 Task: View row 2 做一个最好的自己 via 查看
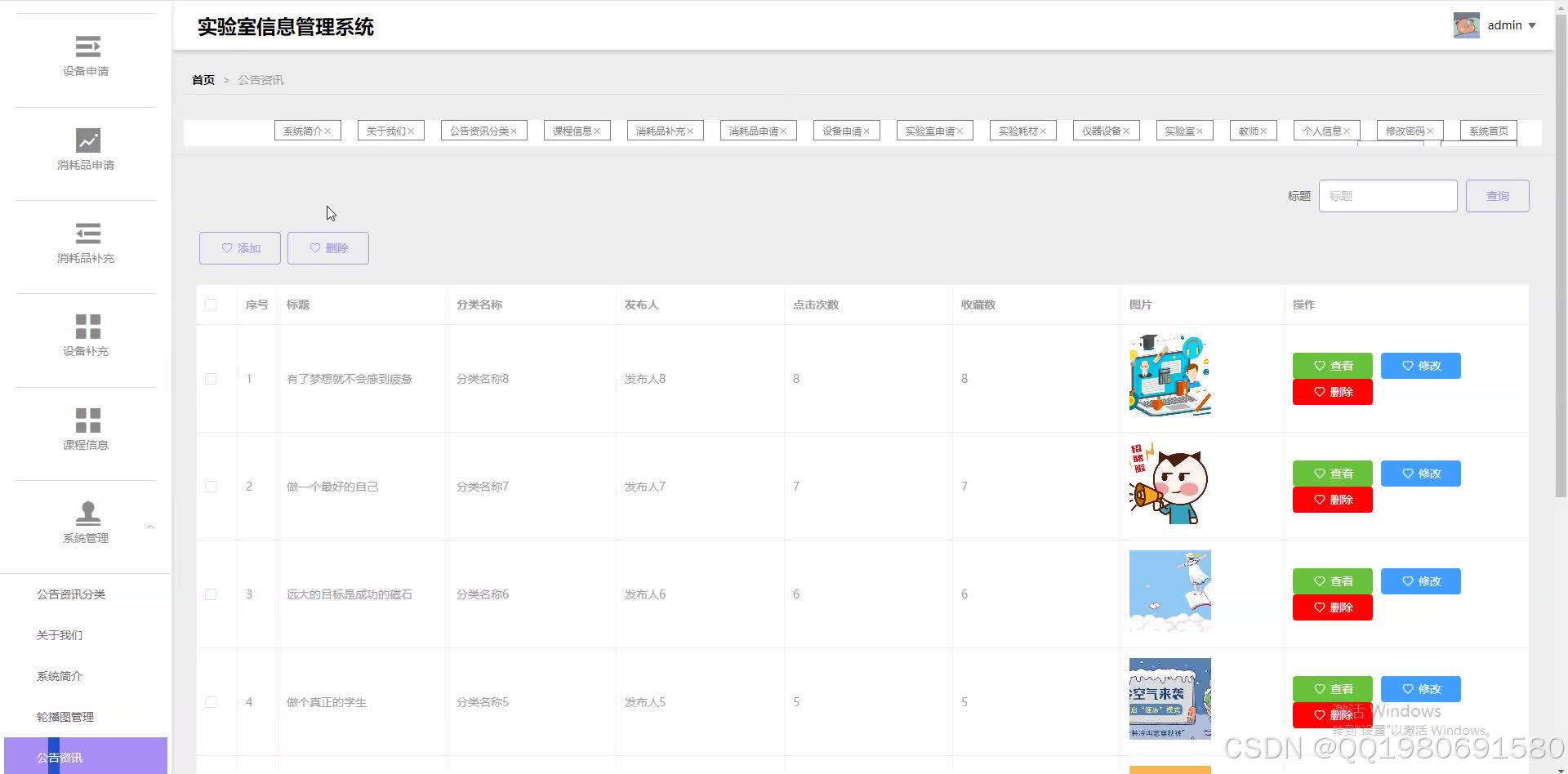tap(1333, 474)
